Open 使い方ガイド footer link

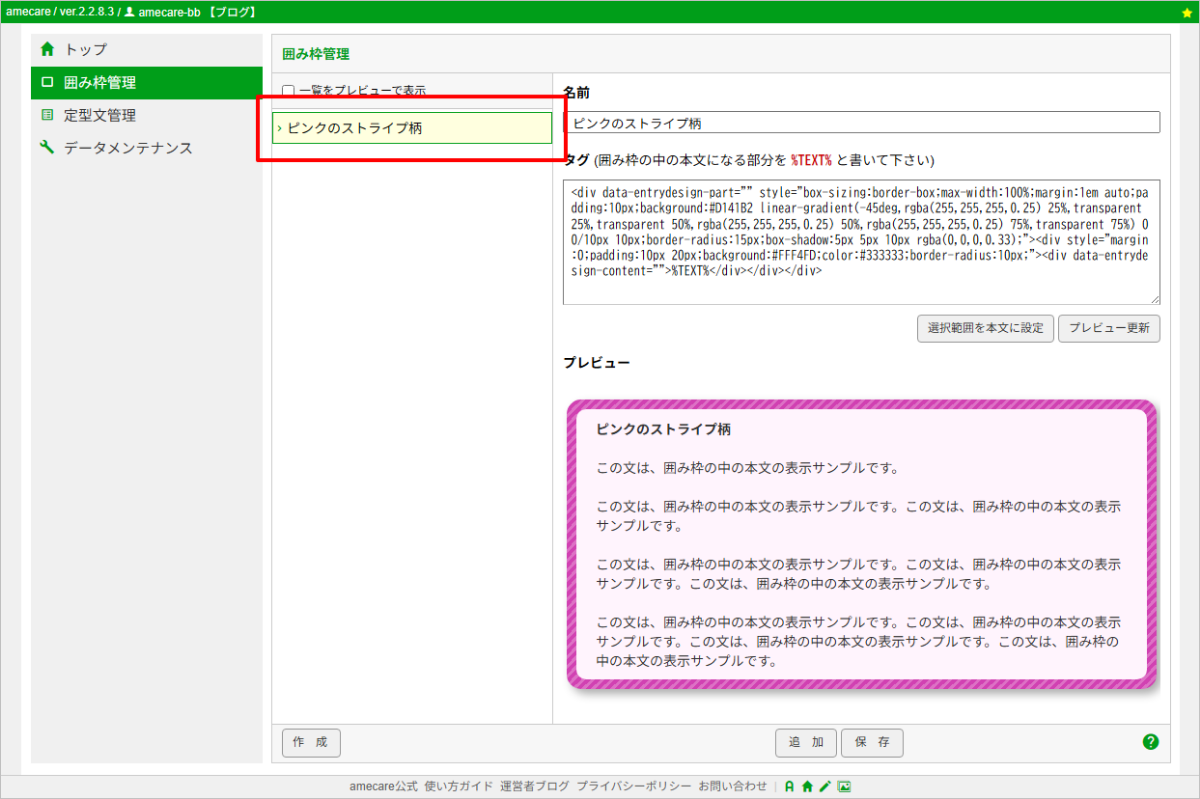[458, 787]
